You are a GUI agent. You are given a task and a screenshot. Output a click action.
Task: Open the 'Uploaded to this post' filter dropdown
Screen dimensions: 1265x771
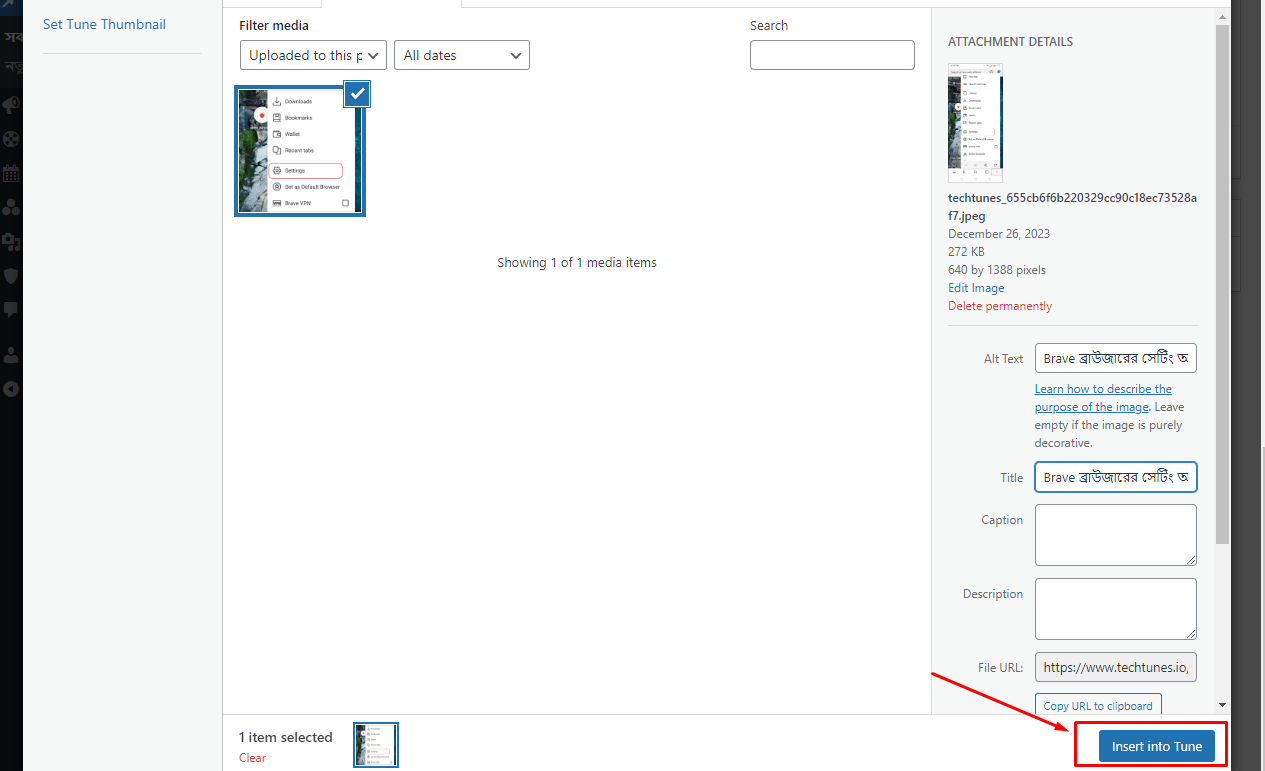pos(313,55)
